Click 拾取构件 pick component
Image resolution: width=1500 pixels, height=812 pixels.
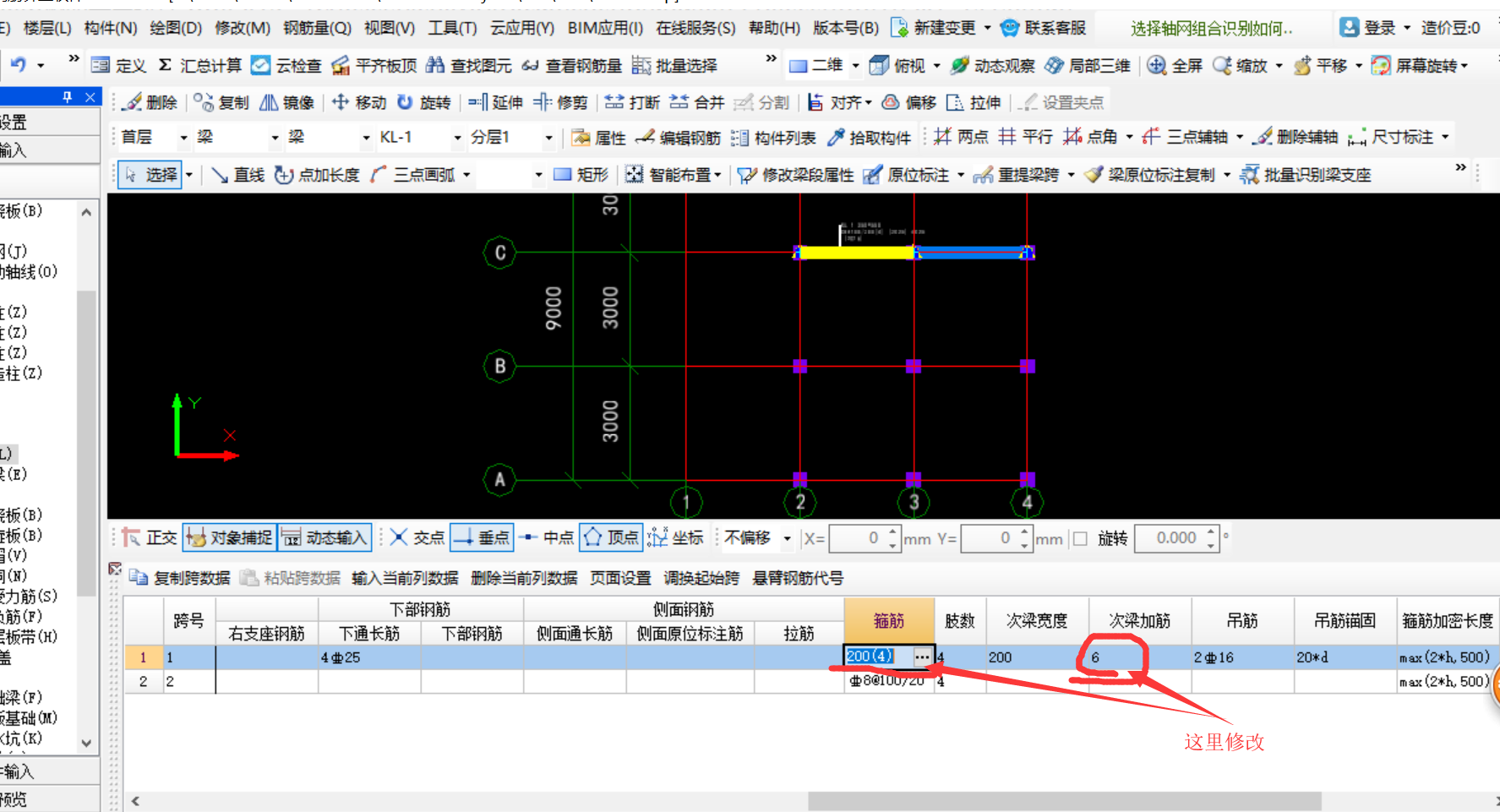coord(869,138)
